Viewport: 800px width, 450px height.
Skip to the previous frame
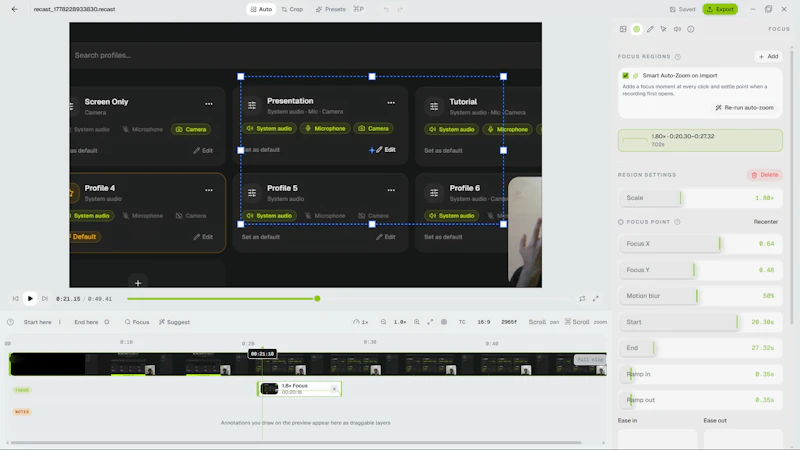(x=15, y=298)
